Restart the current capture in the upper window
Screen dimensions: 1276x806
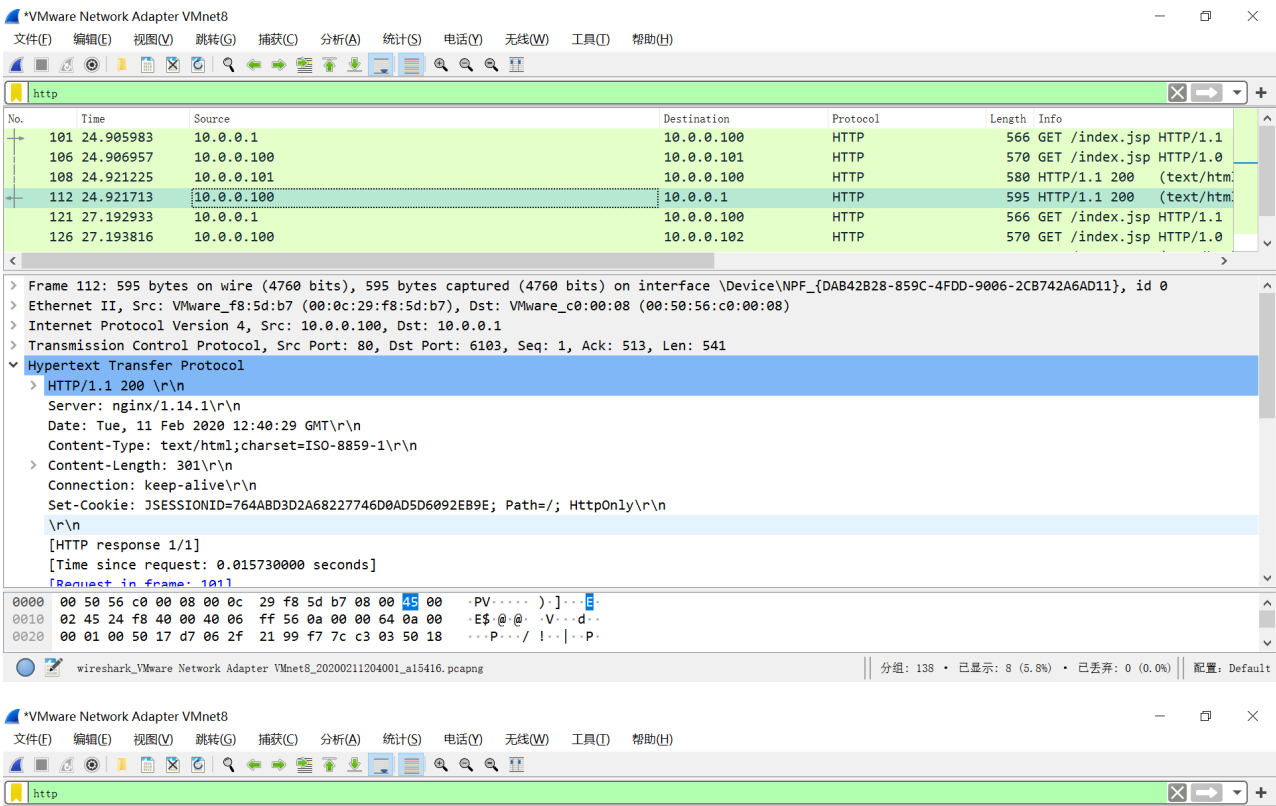click(x=66, y=65)
